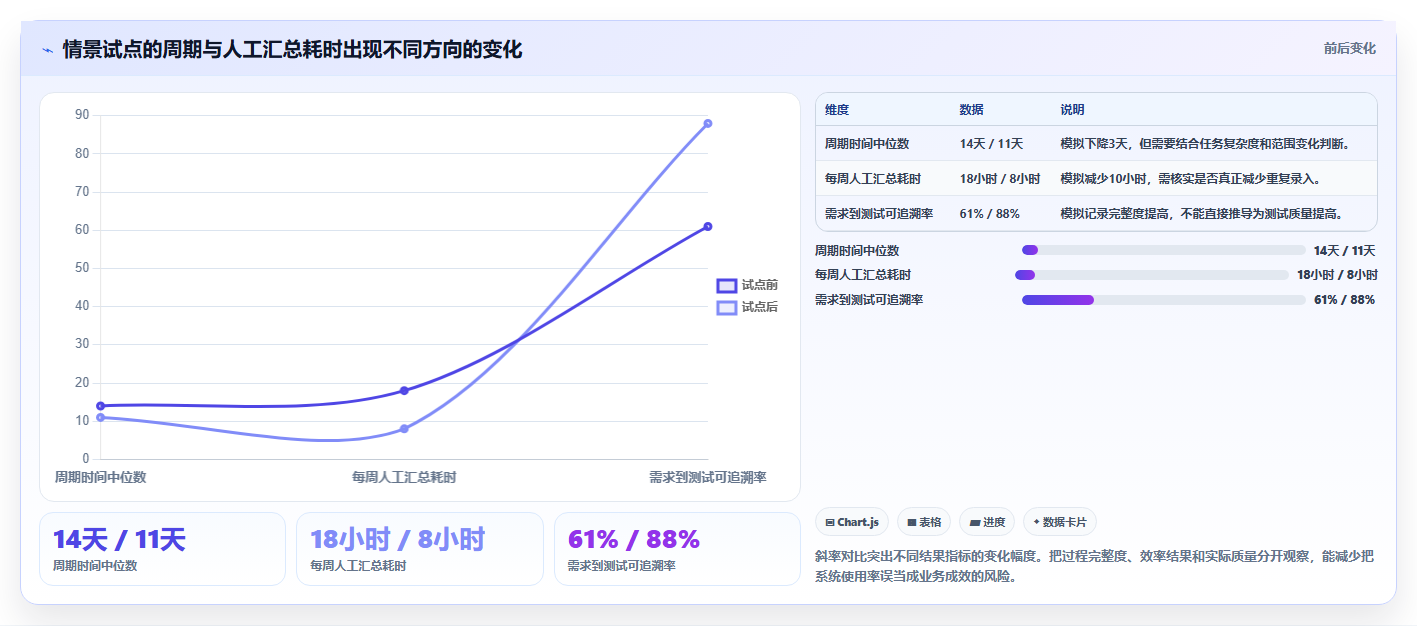Click the 试点后 data point at 8
Image resolution: width=1417 pixels, height=626 pixels.
[404, 428]
